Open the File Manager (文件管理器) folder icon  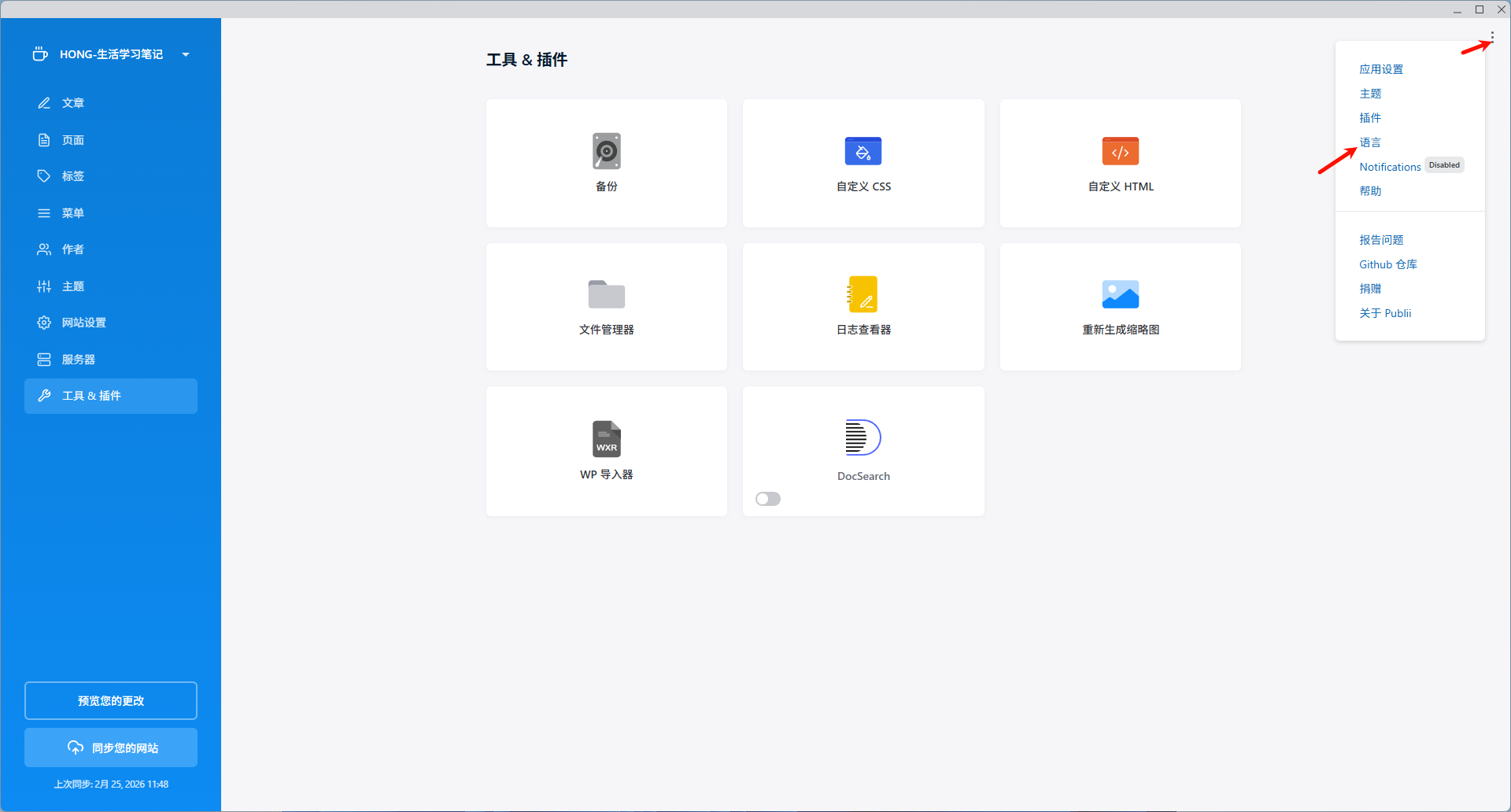pyautogui.click(x=606, y=294)
